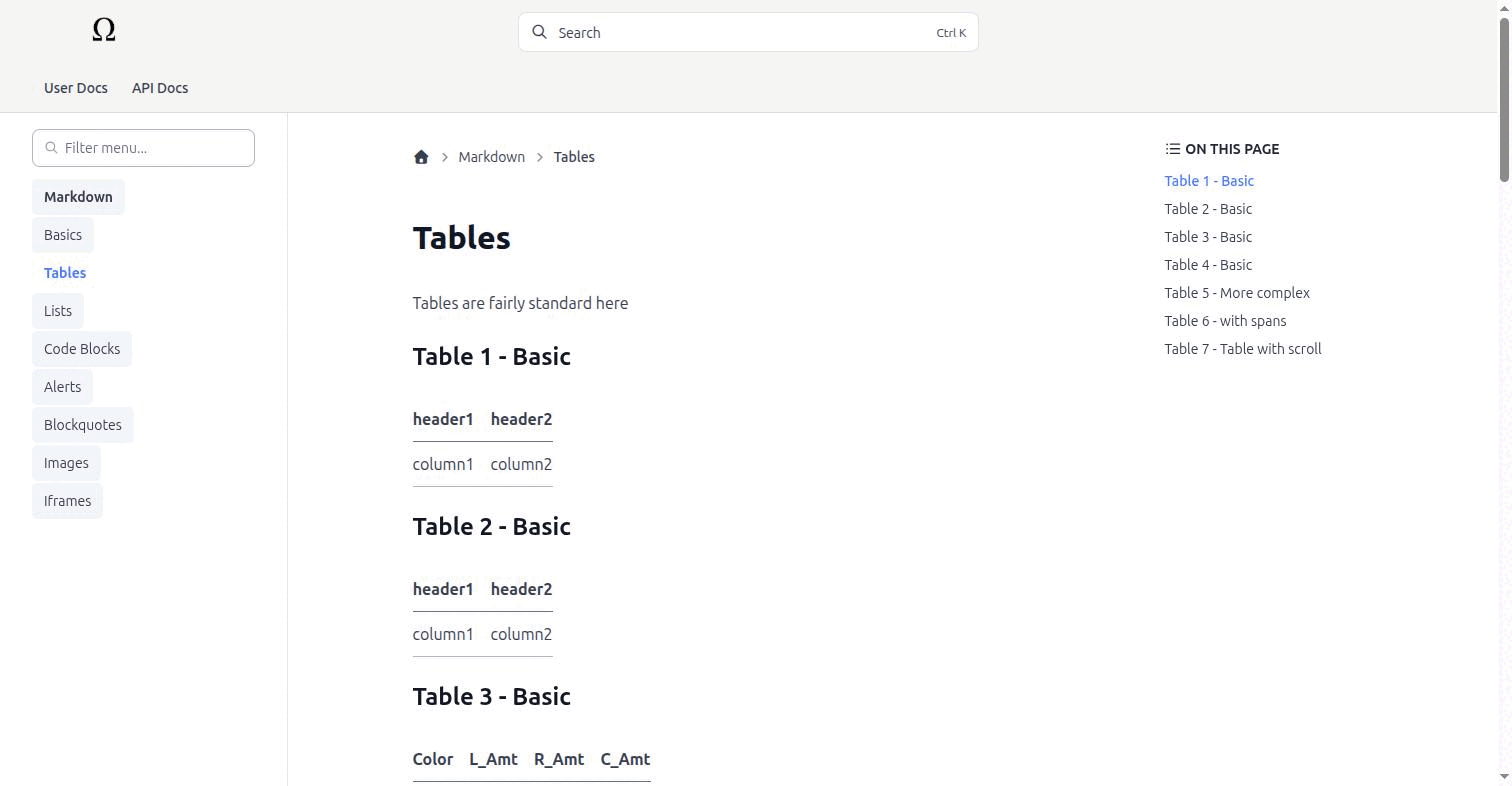This screenshot has height=786, width=1512.
Task: Click the filter menu magnifier icon
Action: 51,148
